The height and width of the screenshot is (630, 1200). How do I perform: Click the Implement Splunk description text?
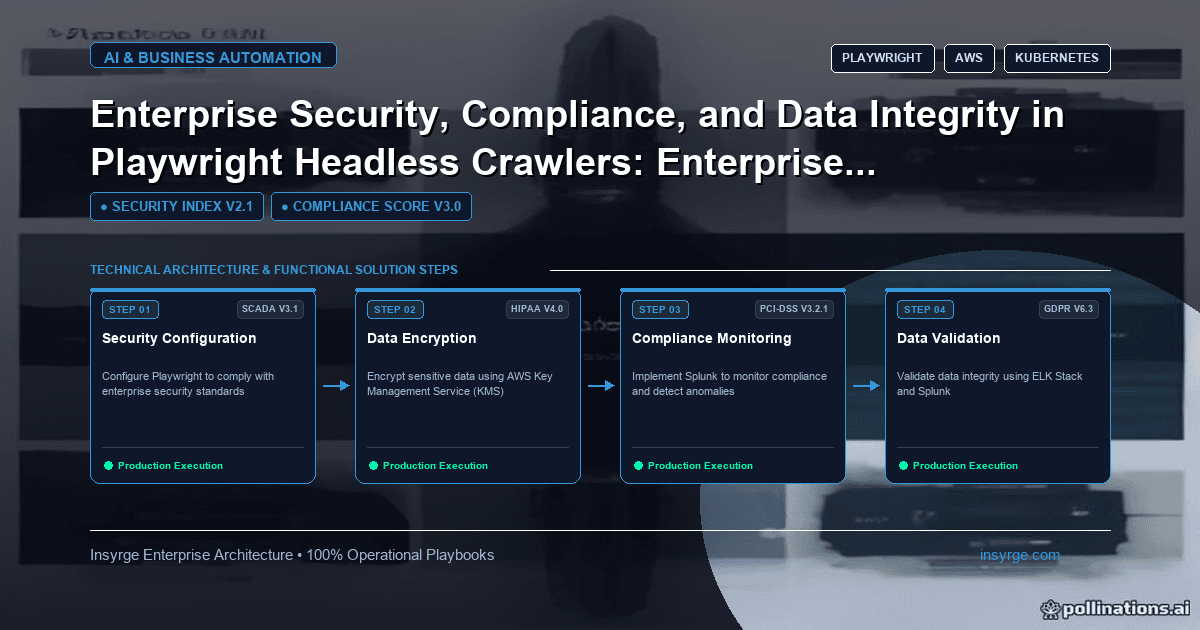click(729, 384)
